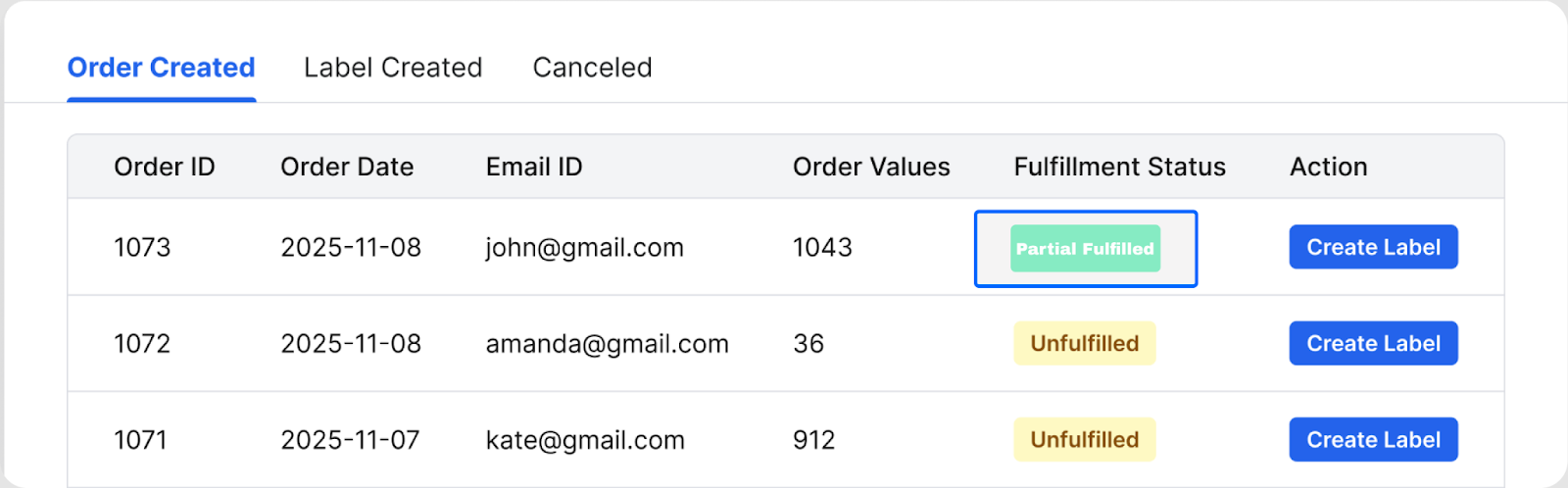Open the Label Created tab
The height and width of the screenshot is (488, 1568).
click(393, 68)
